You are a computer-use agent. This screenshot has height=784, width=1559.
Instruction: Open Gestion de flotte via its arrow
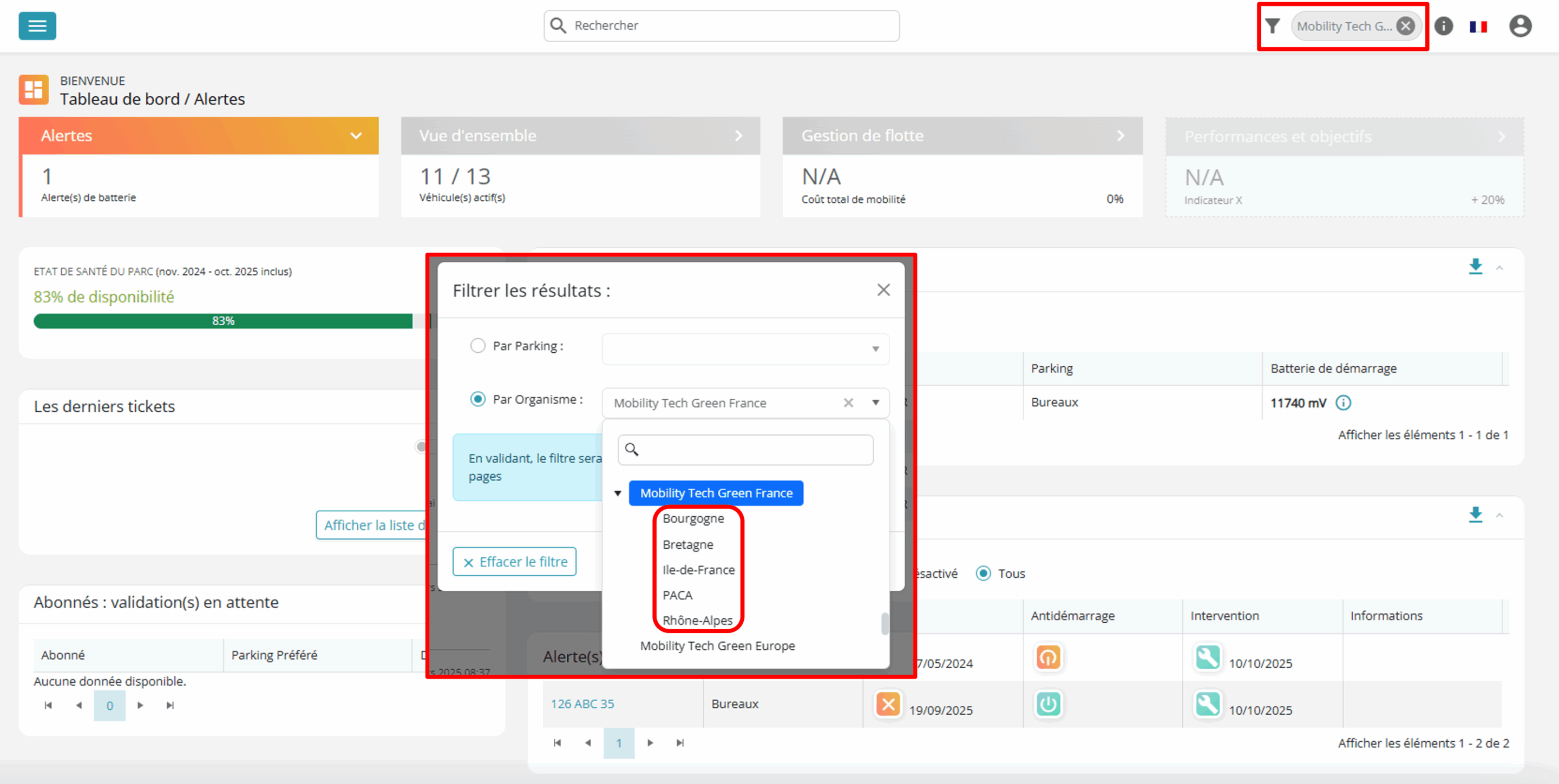point(1120,135)
